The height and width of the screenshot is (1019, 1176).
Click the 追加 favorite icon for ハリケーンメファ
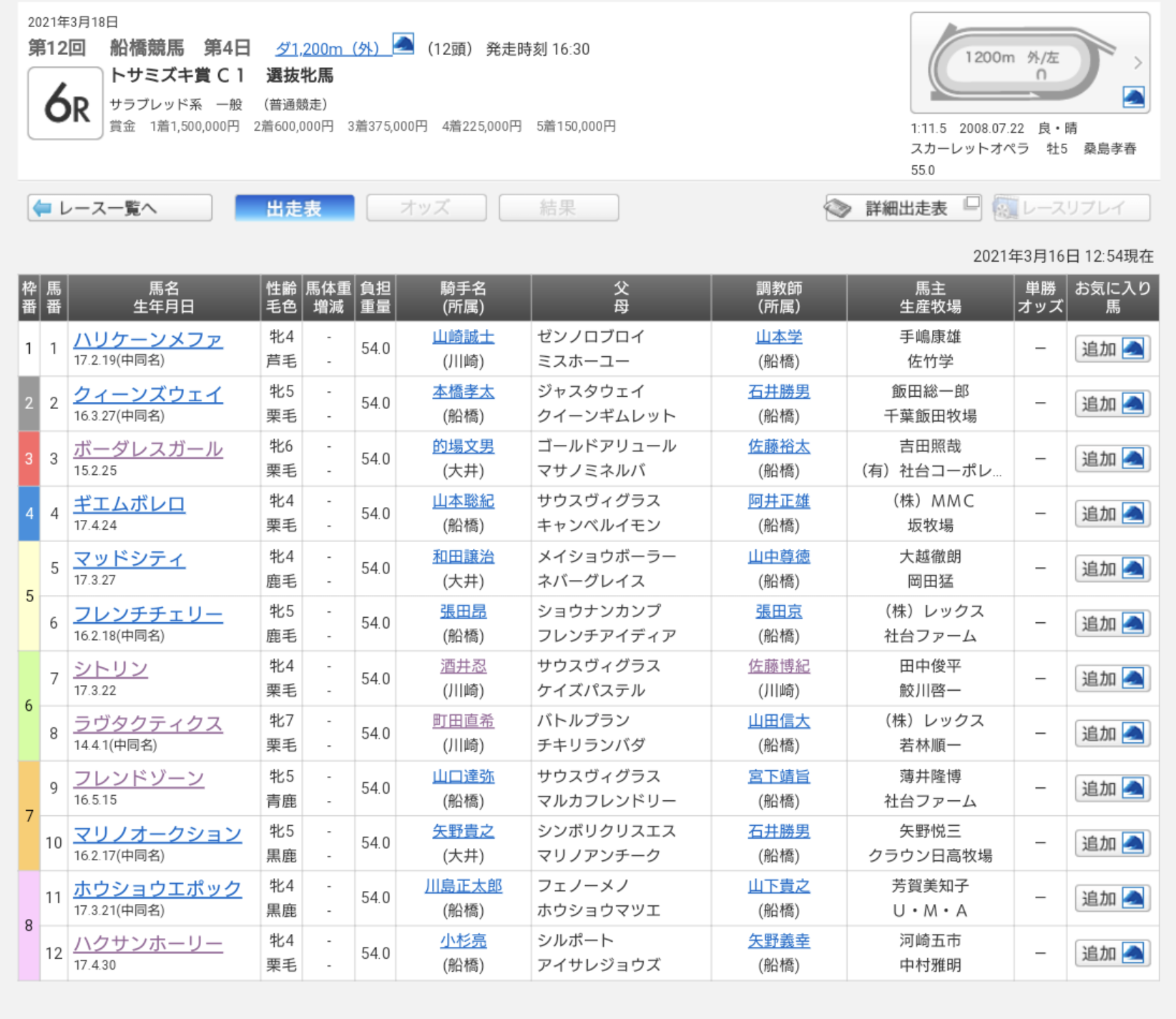pyautogui.click(x=1133, y=349)
